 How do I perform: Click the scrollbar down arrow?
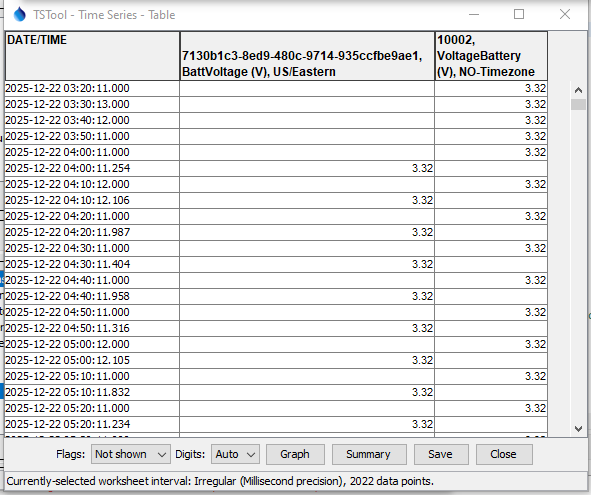[578, 429]
